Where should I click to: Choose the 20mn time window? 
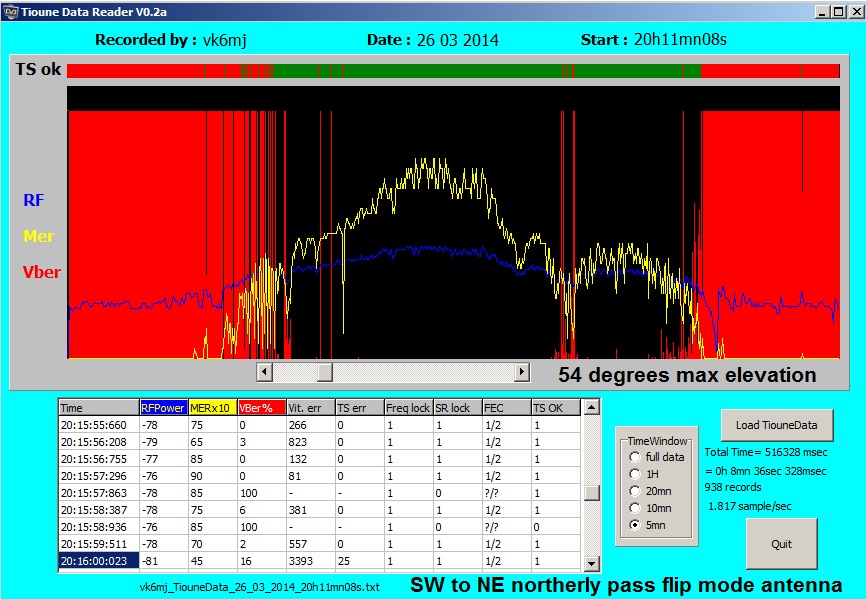(635, 491)
